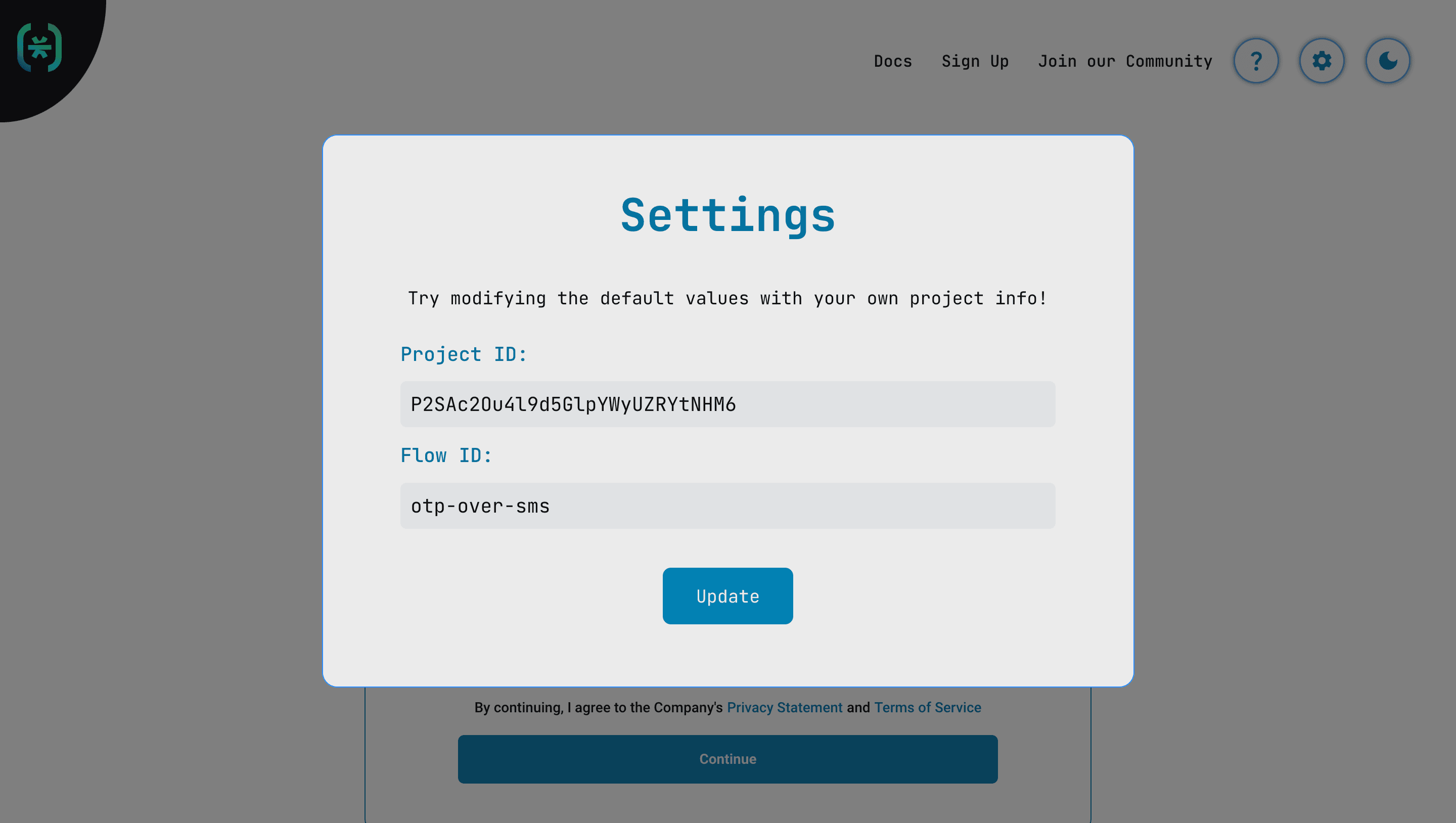Click the Flow ID input field

(727, 506)
